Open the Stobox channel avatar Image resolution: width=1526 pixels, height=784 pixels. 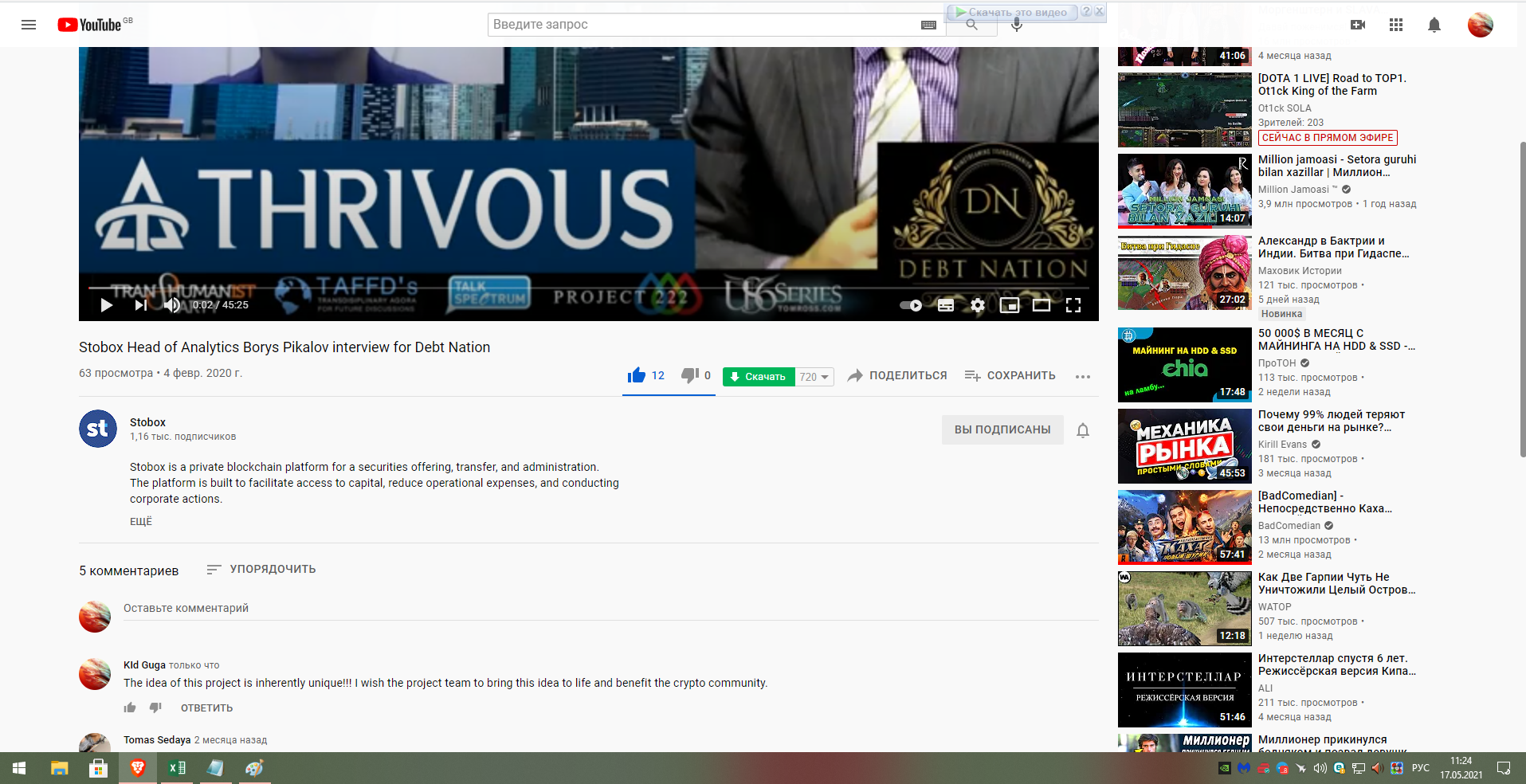[x=98, y=429]
